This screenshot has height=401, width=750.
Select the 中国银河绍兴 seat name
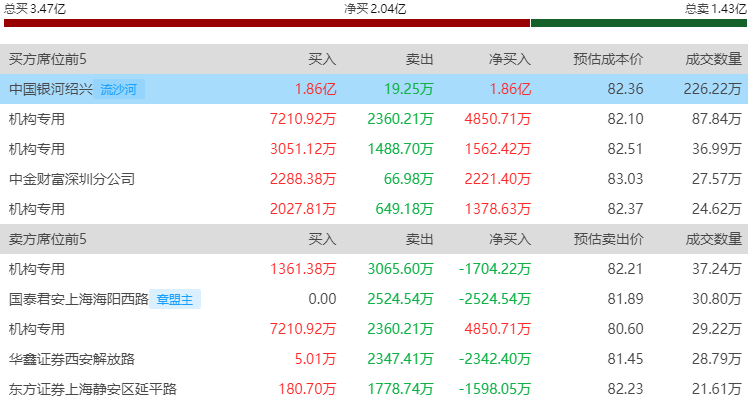tap(51, 89)
